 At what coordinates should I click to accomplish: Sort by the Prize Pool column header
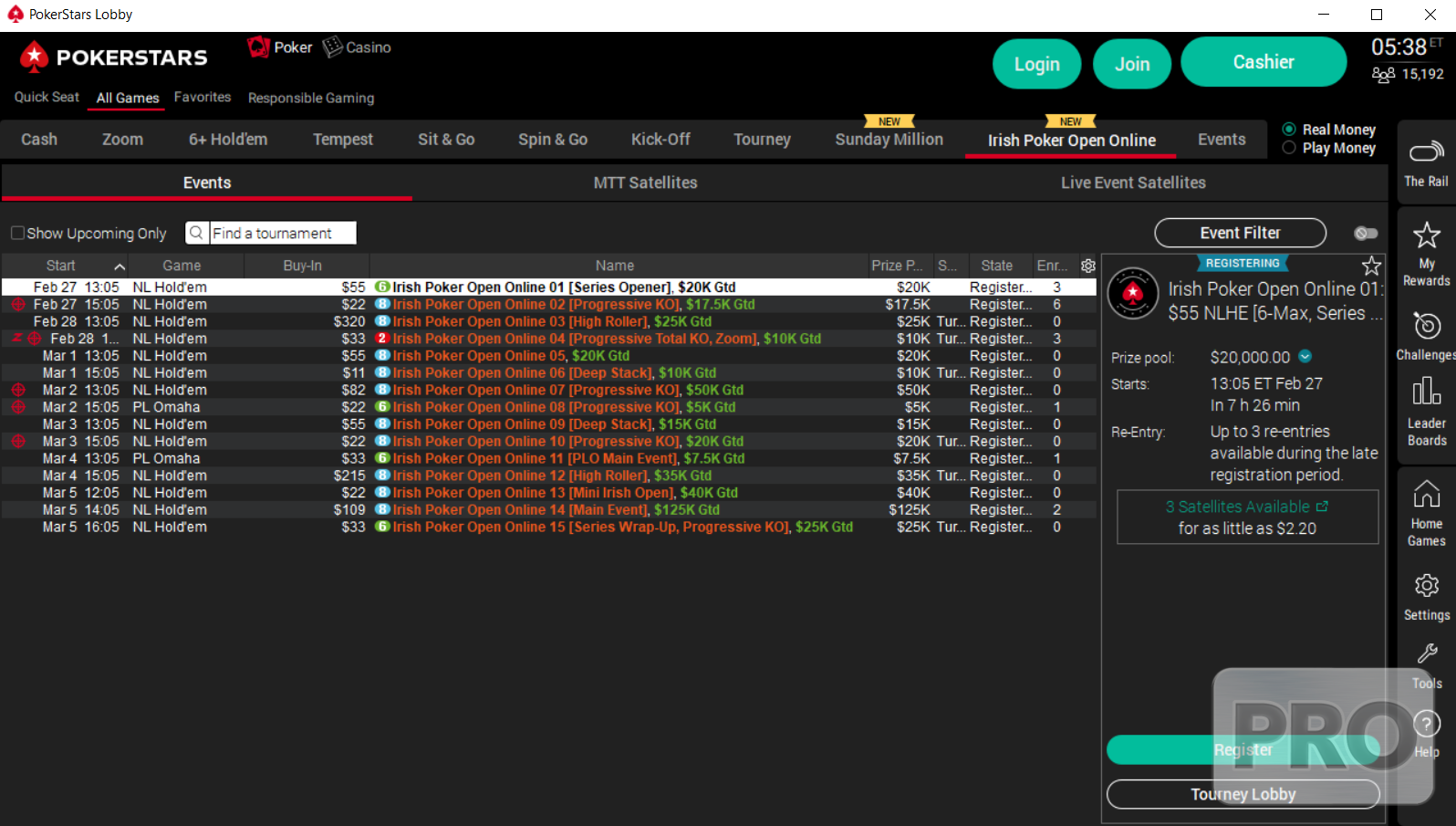[900, 266]
